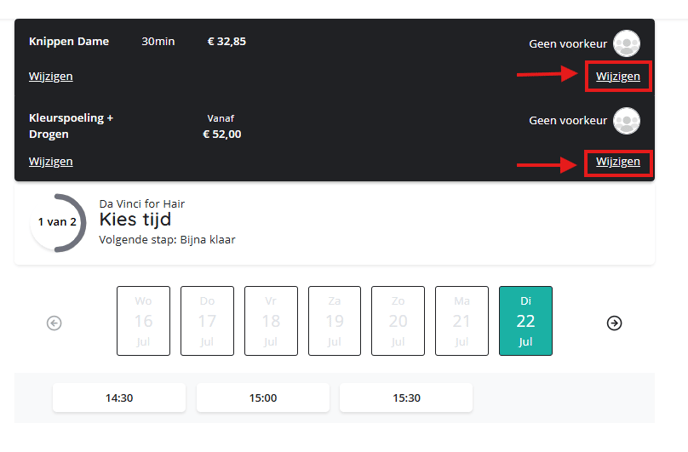Image resolution: width=688 pixels, height=452 pixels.
Task: Click the Kies tijd heading
Action: coord(143,220)
